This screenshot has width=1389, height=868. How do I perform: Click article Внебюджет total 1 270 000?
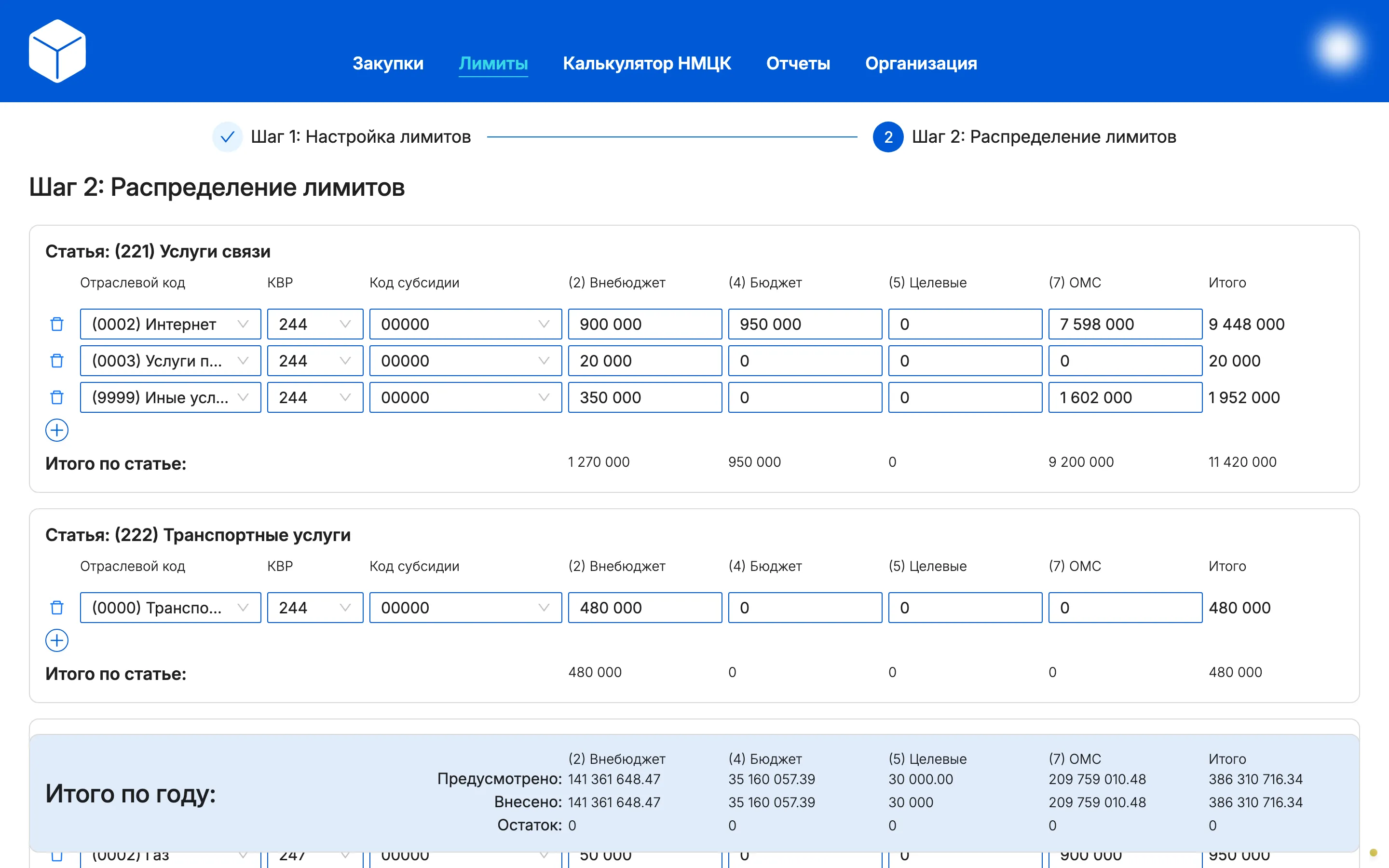(599, 461)
